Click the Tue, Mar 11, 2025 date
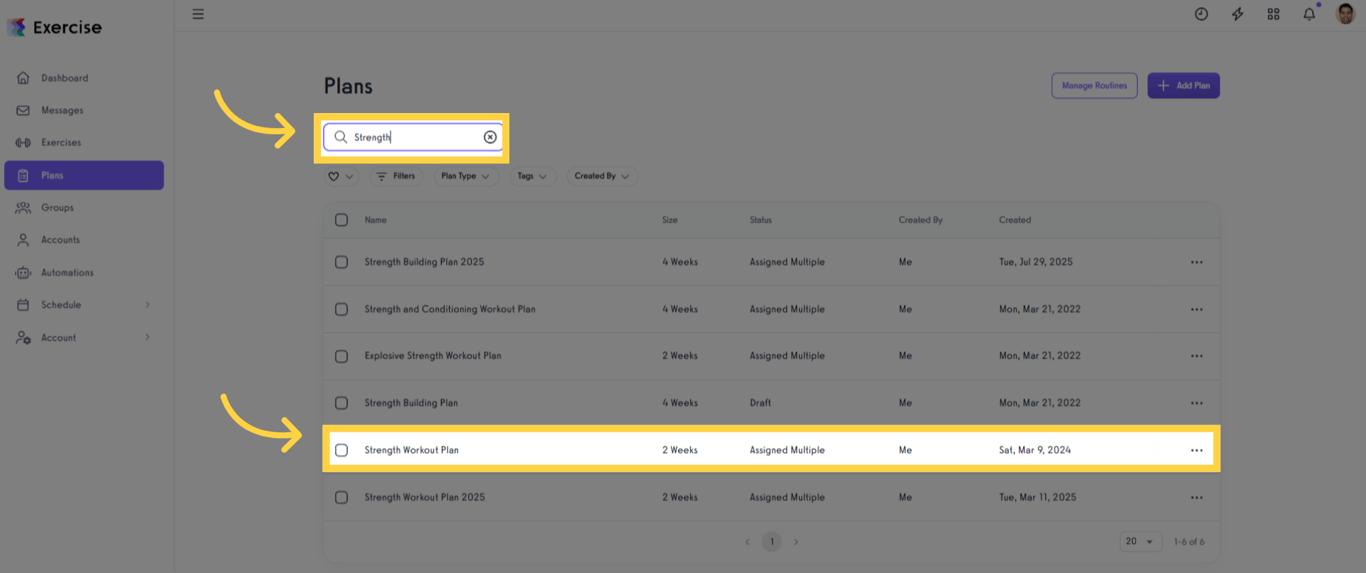Image resolution: width=1366 pixels, height=573 pixels. tap(1038, 497)
